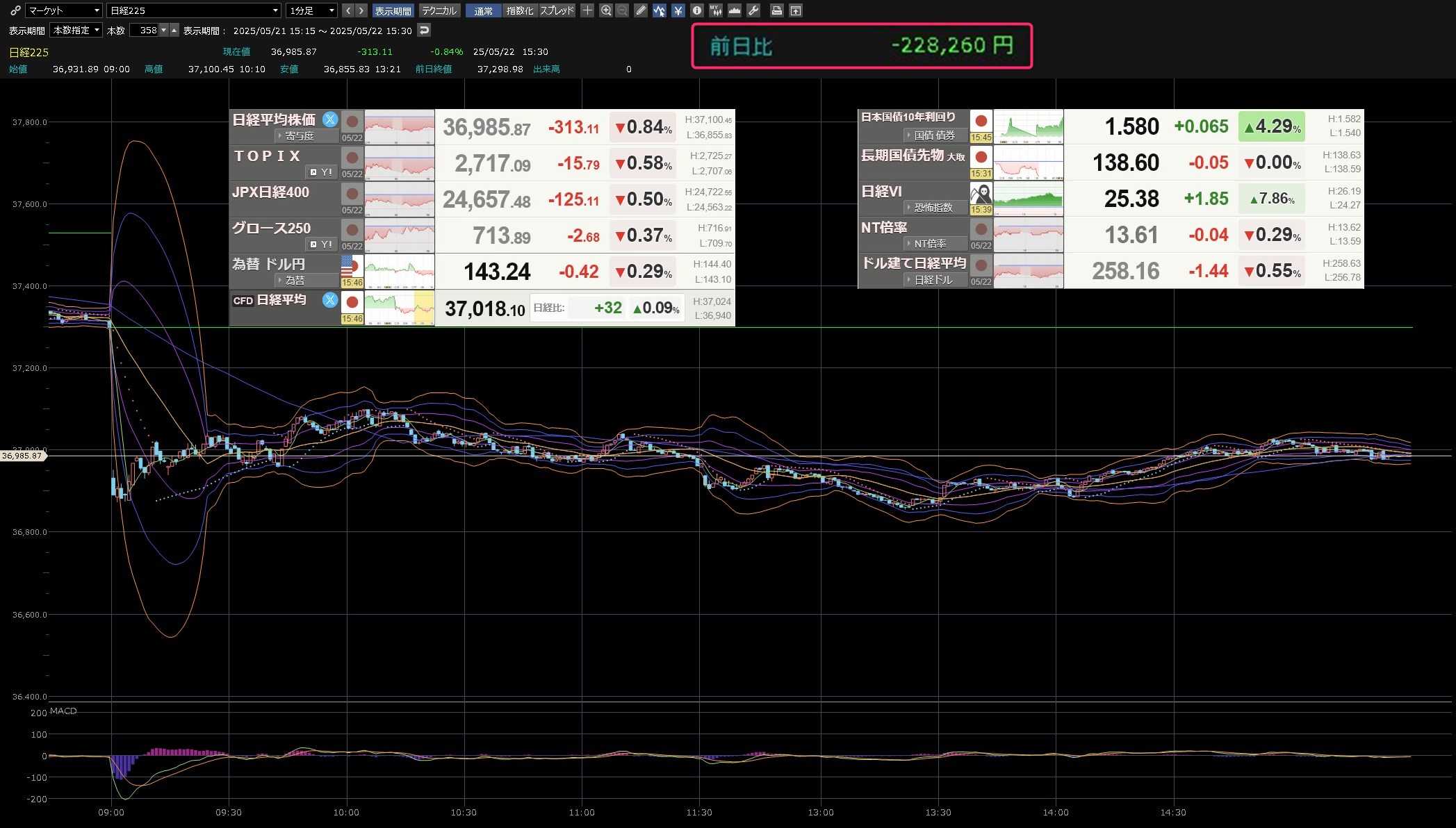
Task: Click the JPX日経400 row title
Action: pyautogui.click(x=270, y=192)
